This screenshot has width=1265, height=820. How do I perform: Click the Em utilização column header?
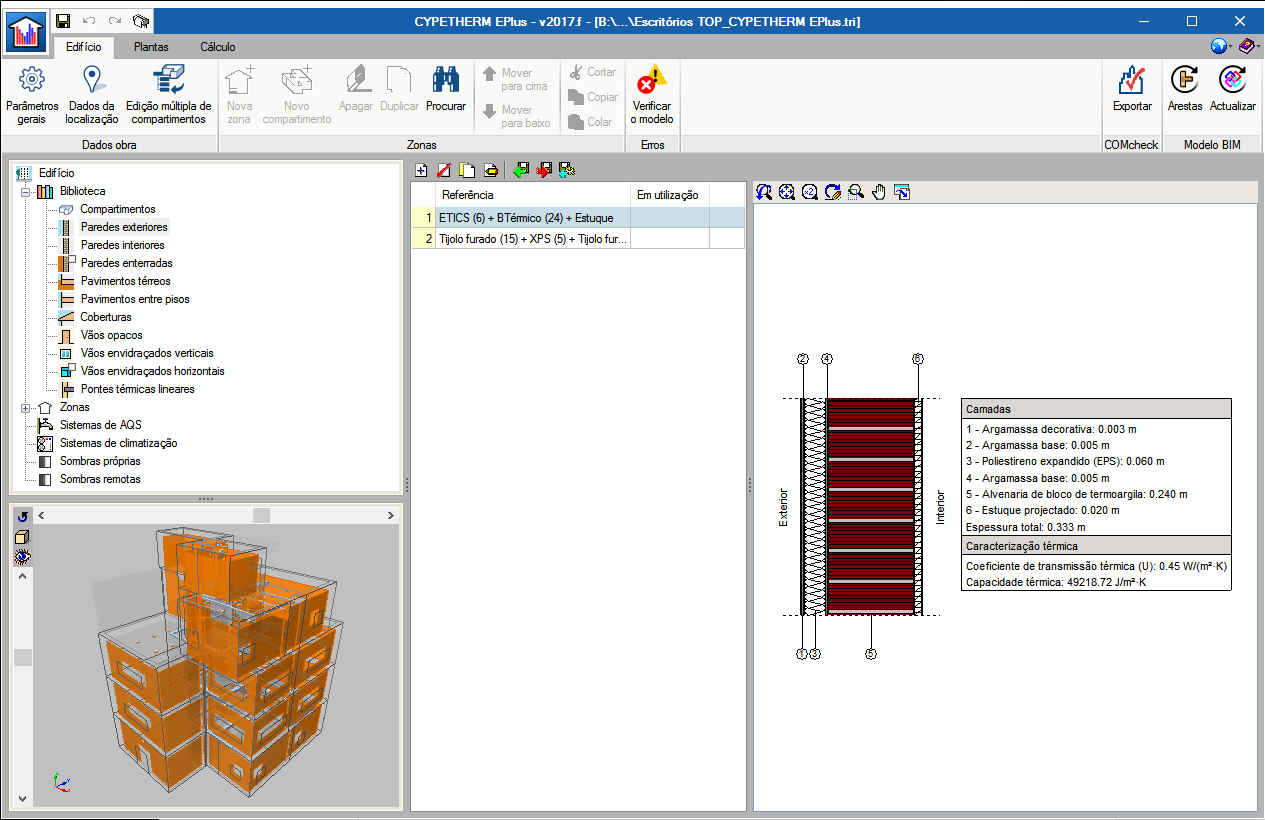click(670, 195)
